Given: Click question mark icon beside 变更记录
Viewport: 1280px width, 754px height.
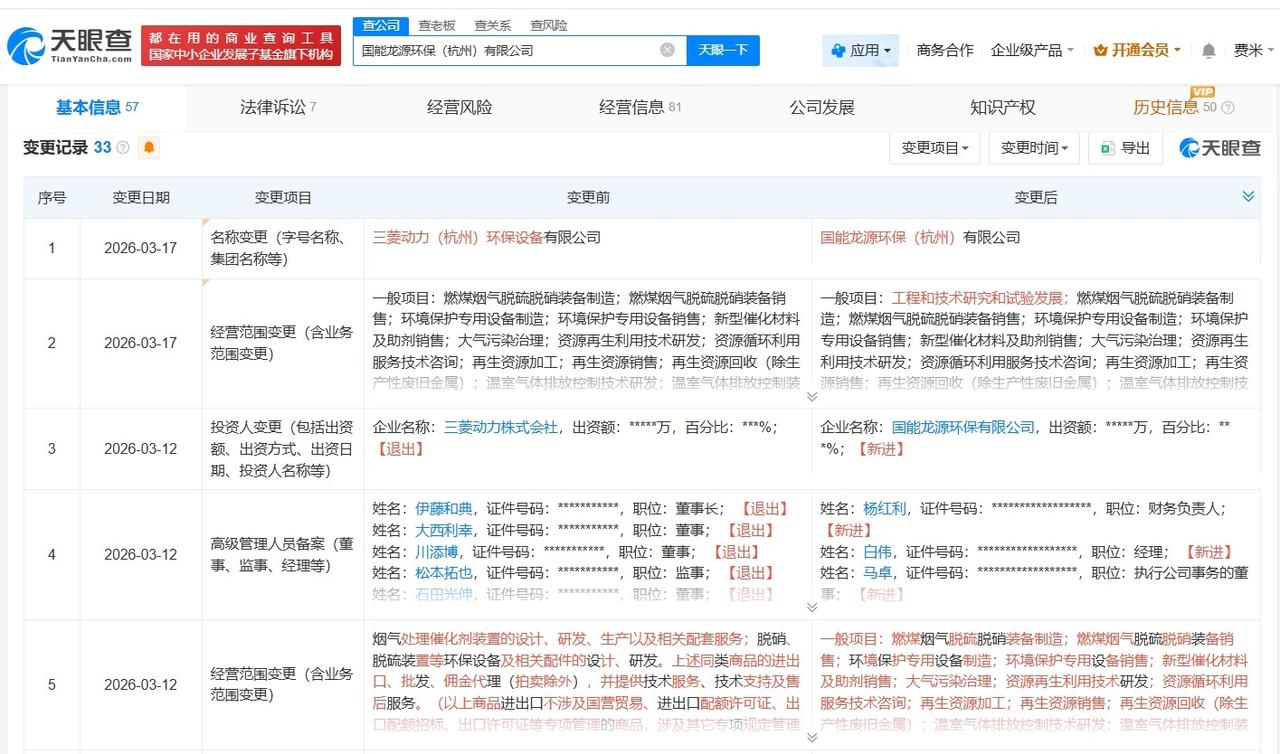Looking at the screenshot, I should (x=122, y=147).
